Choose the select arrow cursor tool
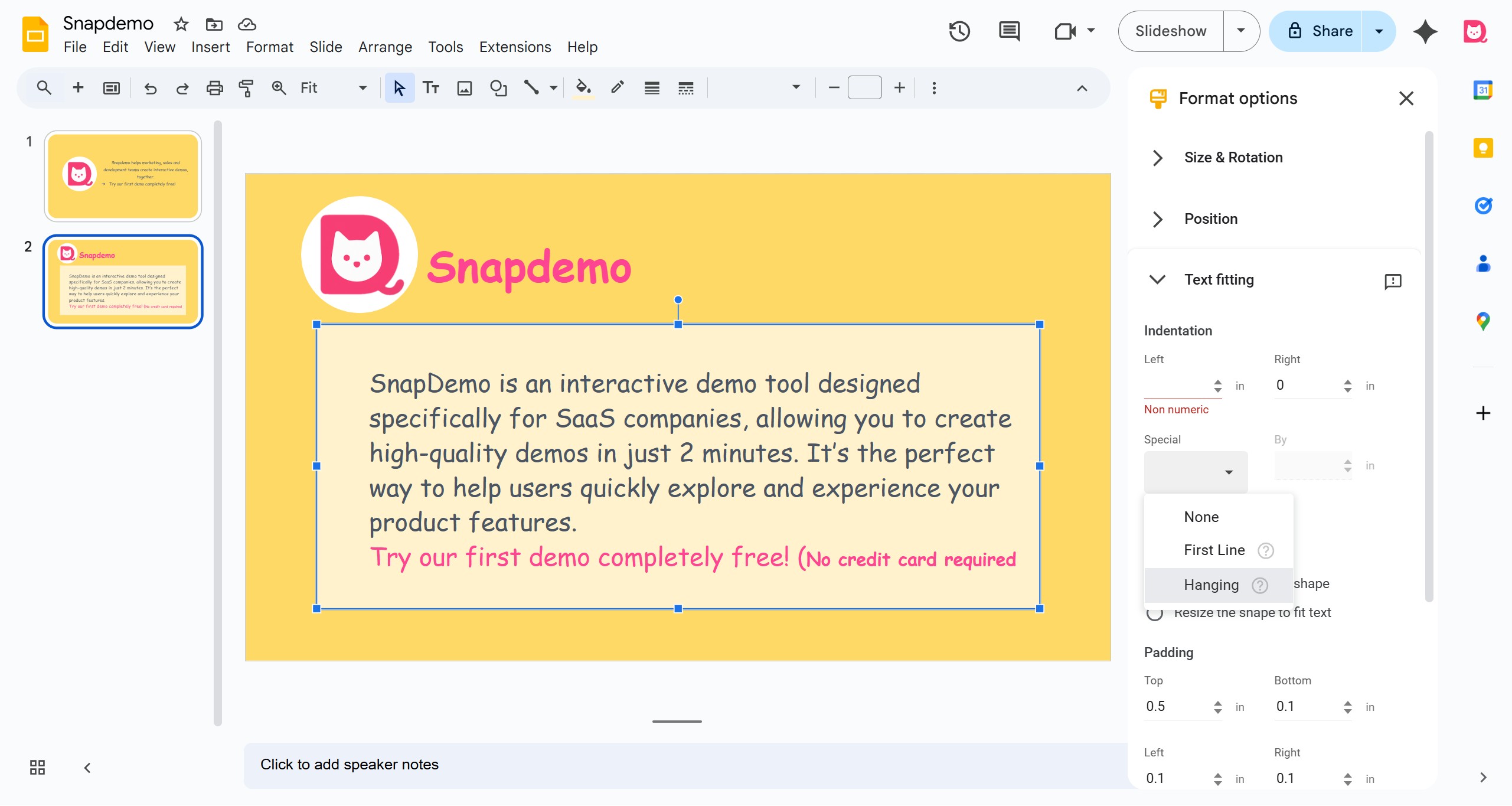 [x=399, y=88]
